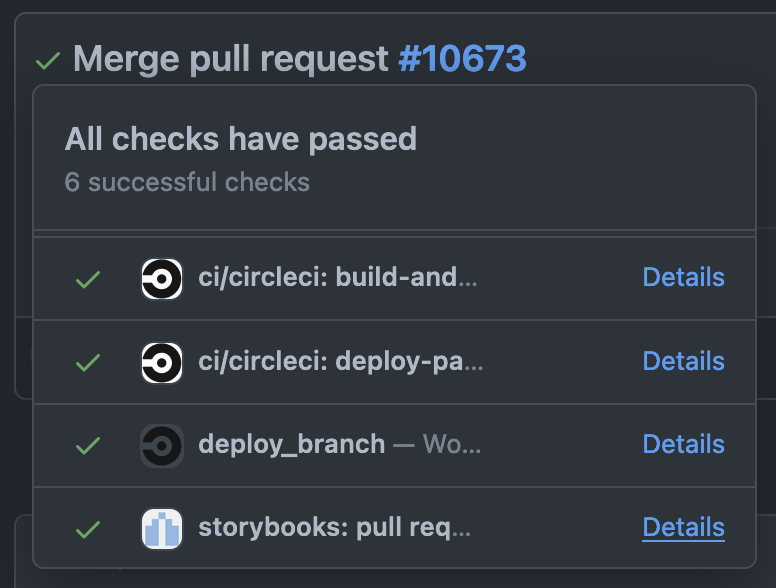The width and height of the screenshot is (776, 588).
Task: Open Details for ci/circleci build-and check
Action: pos(683,277)
